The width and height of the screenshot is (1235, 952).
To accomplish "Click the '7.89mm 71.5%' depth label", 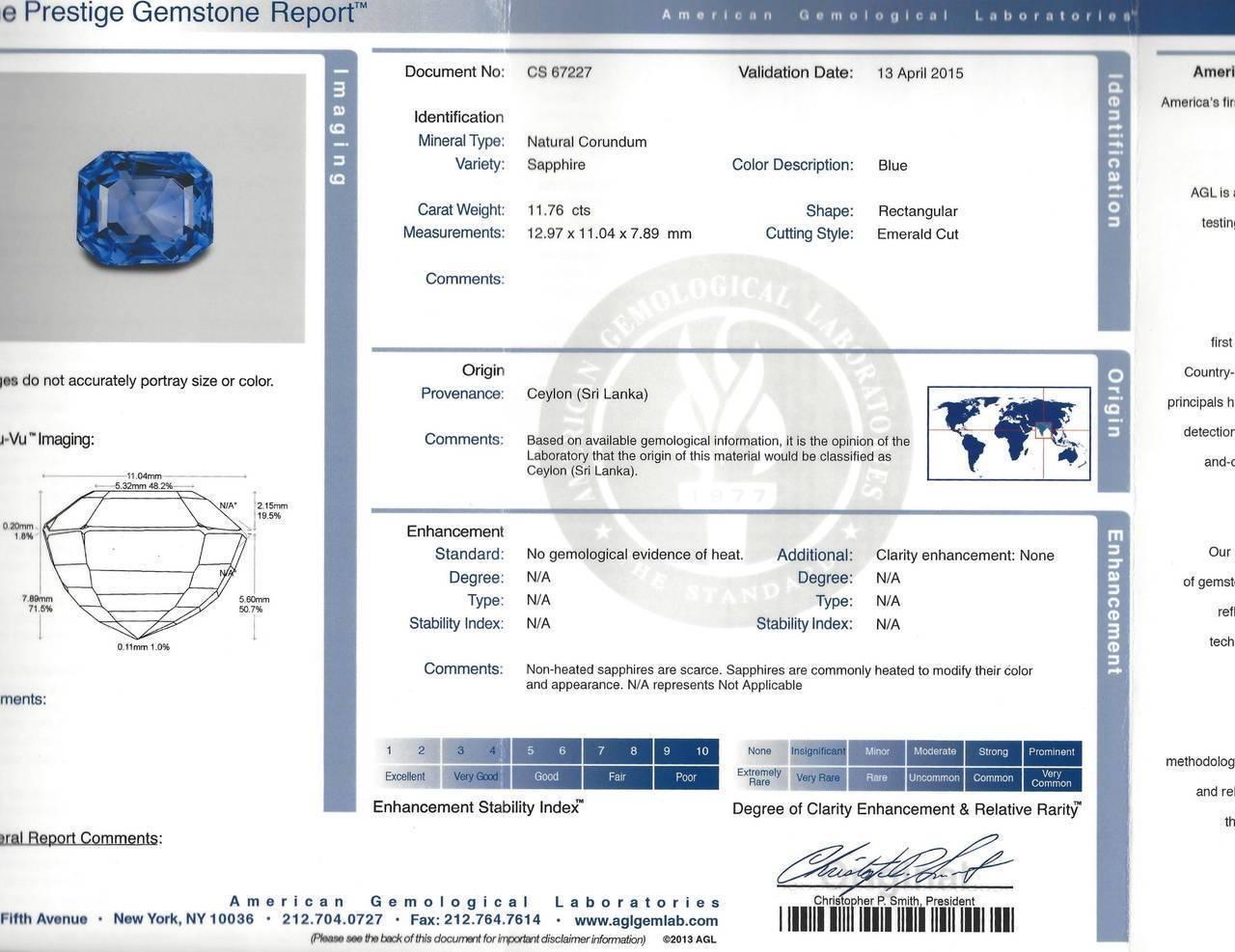I will pyautogui.click(x=39, y=604).
